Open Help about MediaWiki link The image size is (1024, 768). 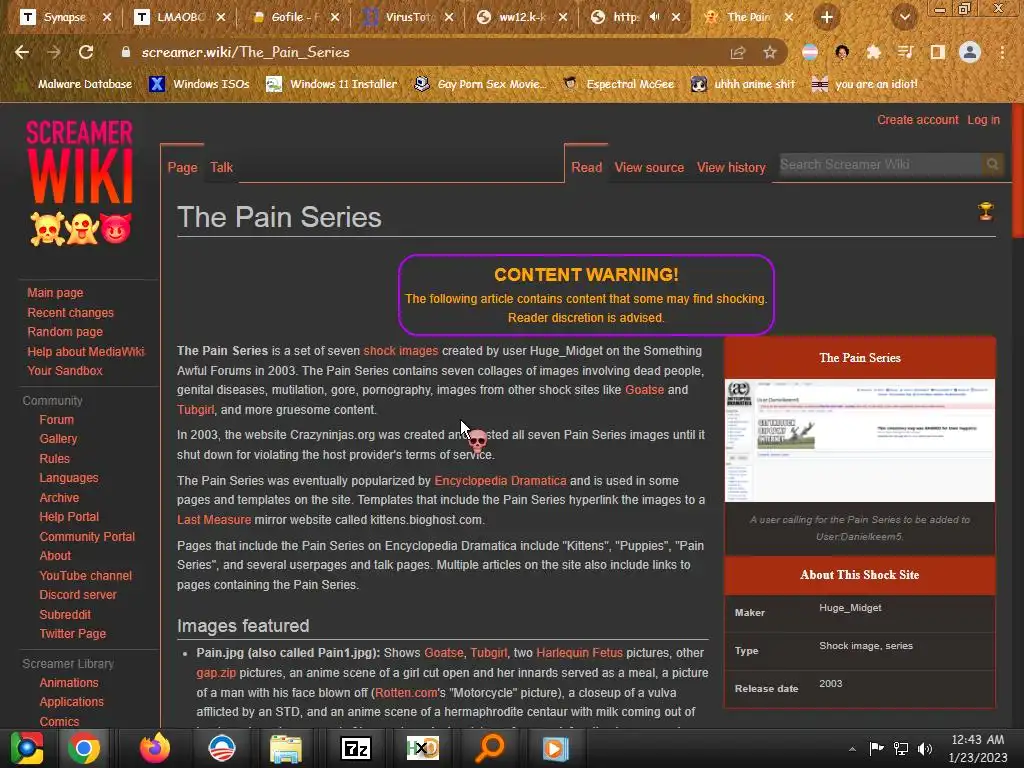click(x=86, y=351)
